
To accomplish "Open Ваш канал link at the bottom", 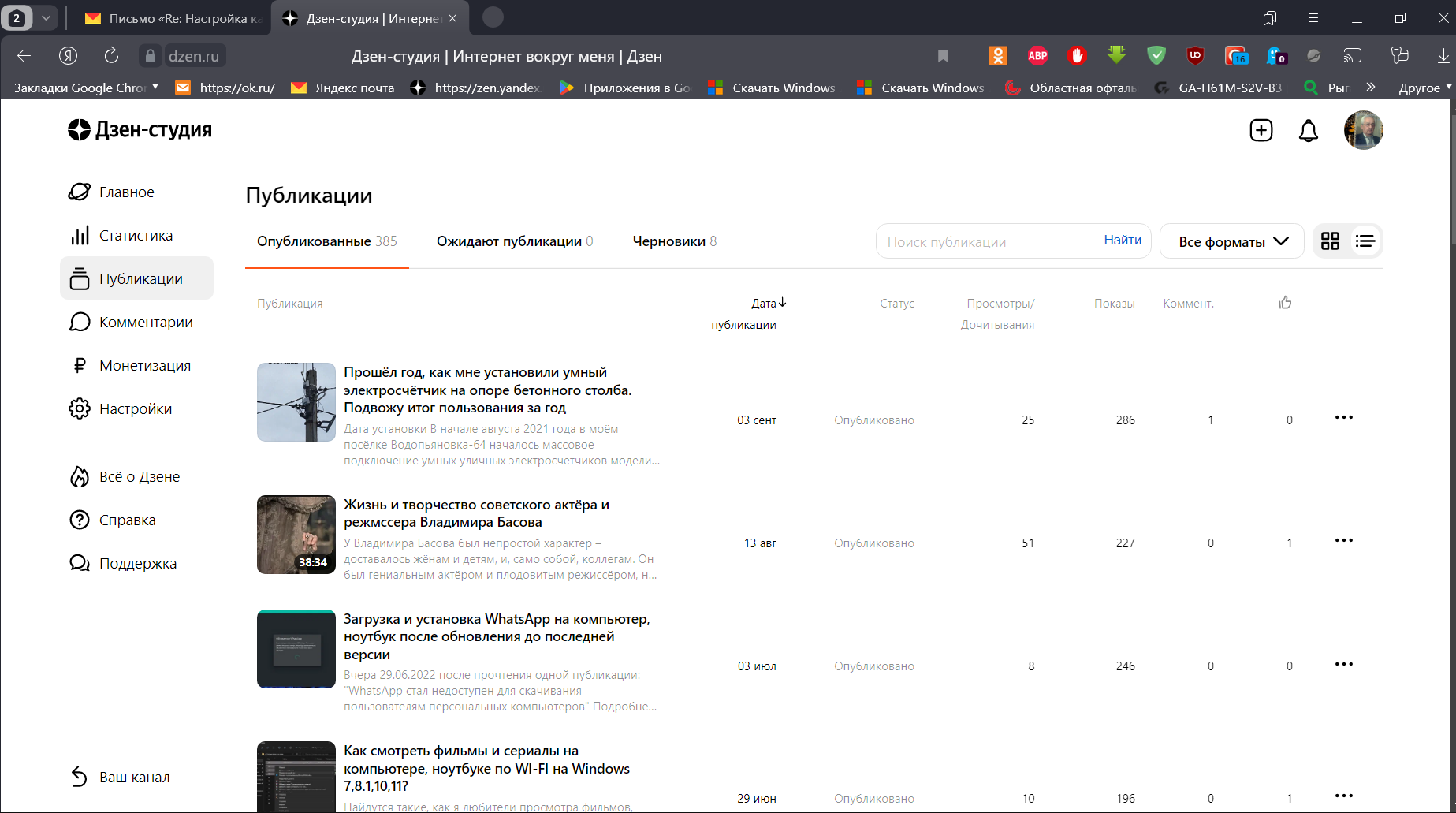I will click(134, 777).
